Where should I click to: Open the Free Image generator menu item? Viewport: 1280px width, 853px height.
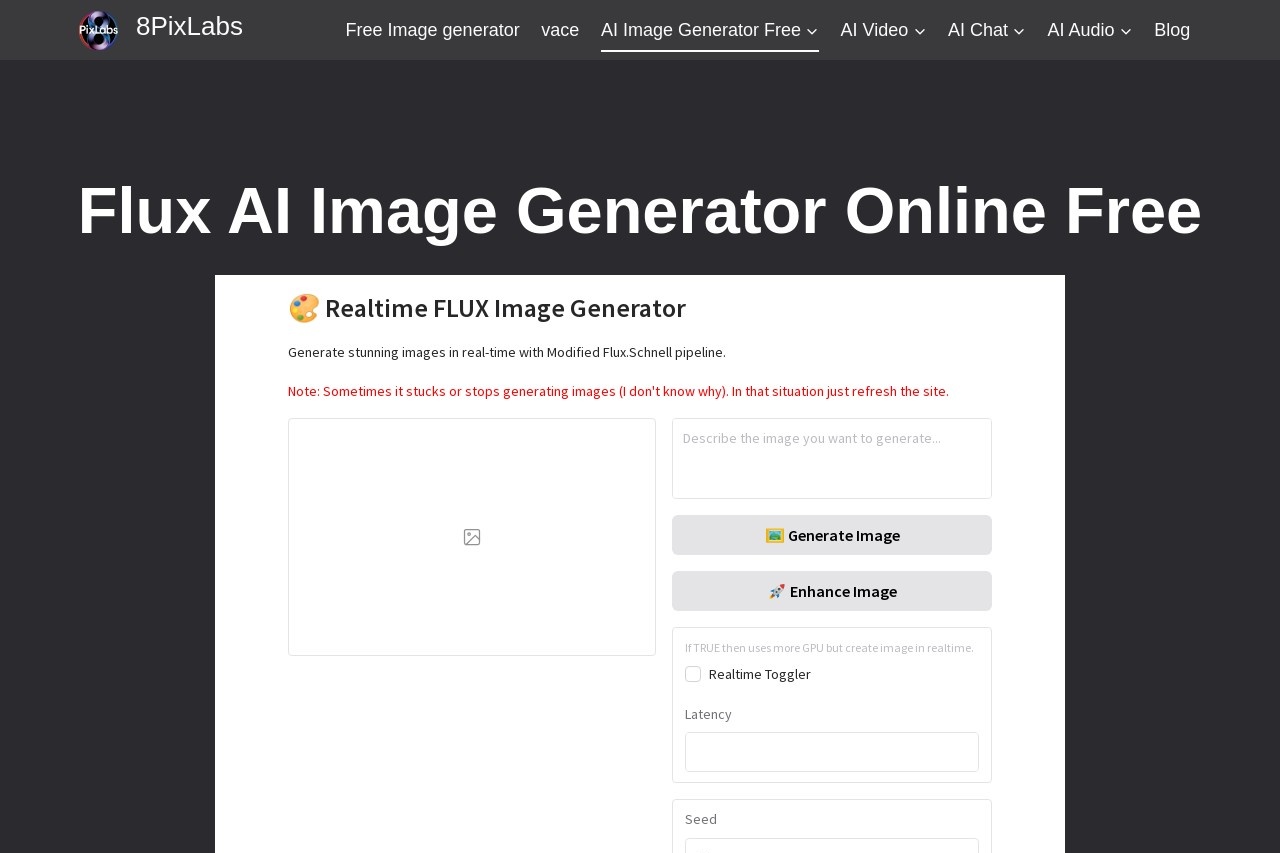[432, 30]
